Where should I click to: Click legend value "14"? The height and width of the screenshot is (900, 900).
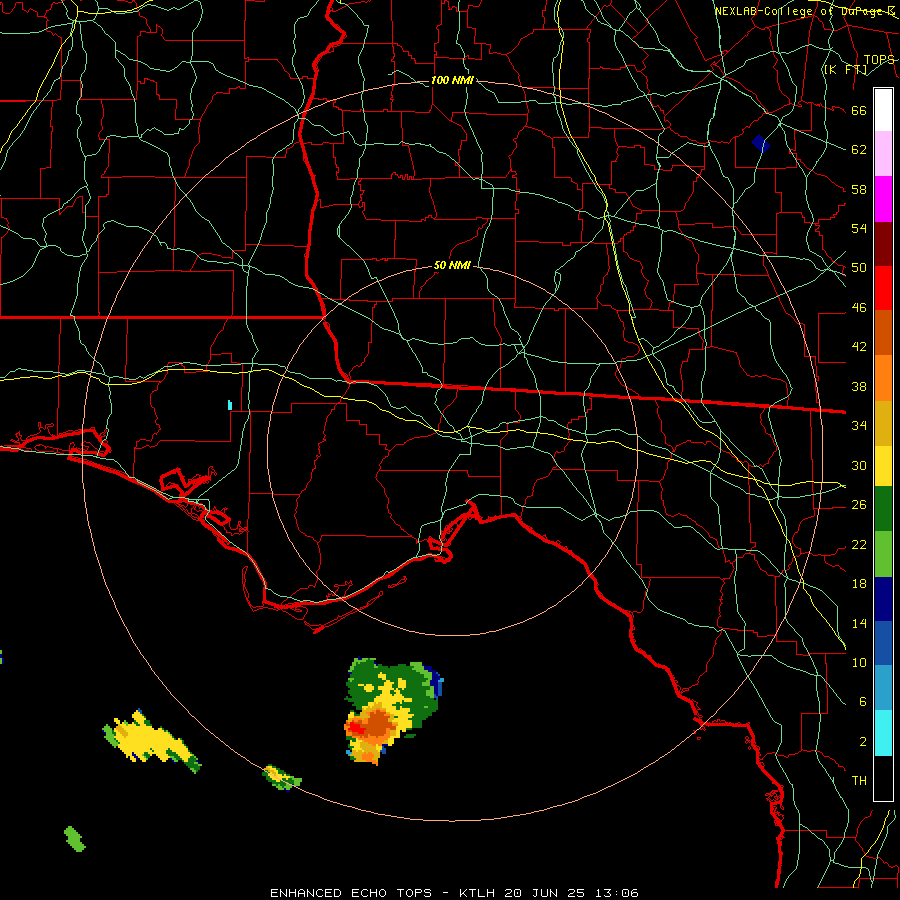[x=859, y=623]
